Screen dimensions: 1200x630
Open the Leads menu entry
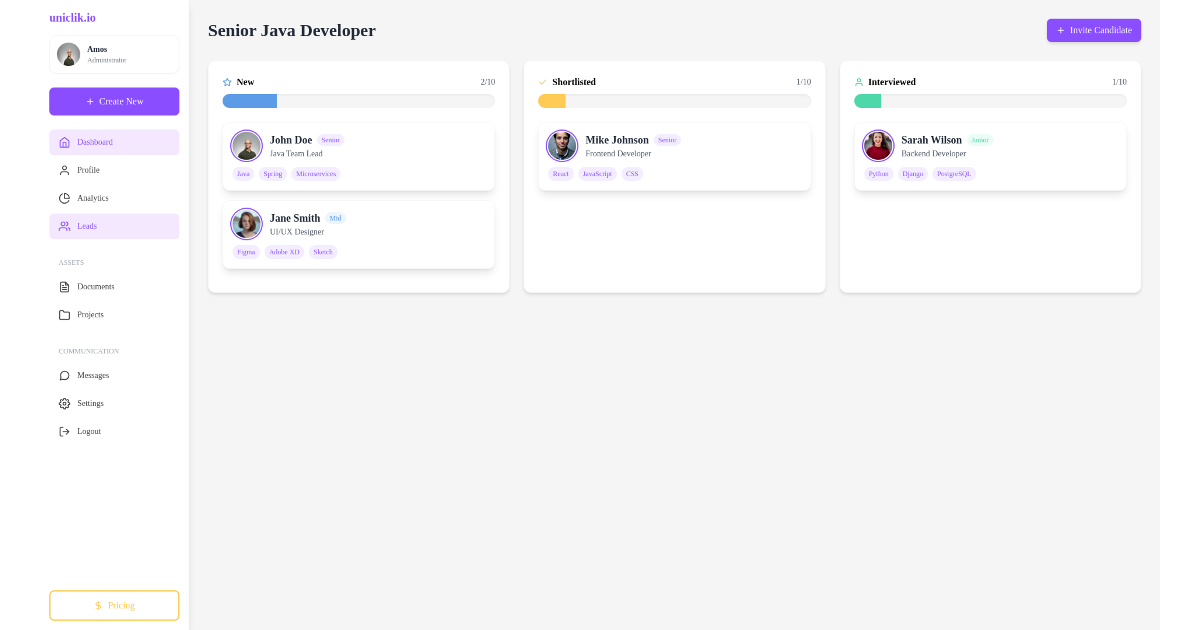click(x=89, y=226)
